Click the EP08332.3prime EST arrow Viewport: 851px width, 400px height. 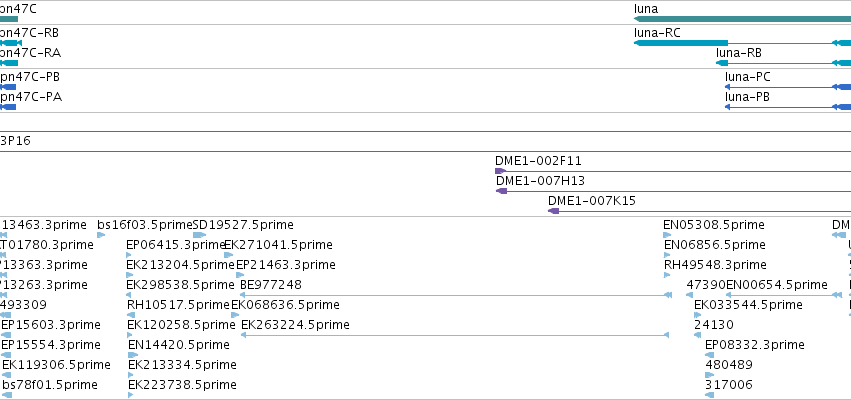tap(709, 355)
